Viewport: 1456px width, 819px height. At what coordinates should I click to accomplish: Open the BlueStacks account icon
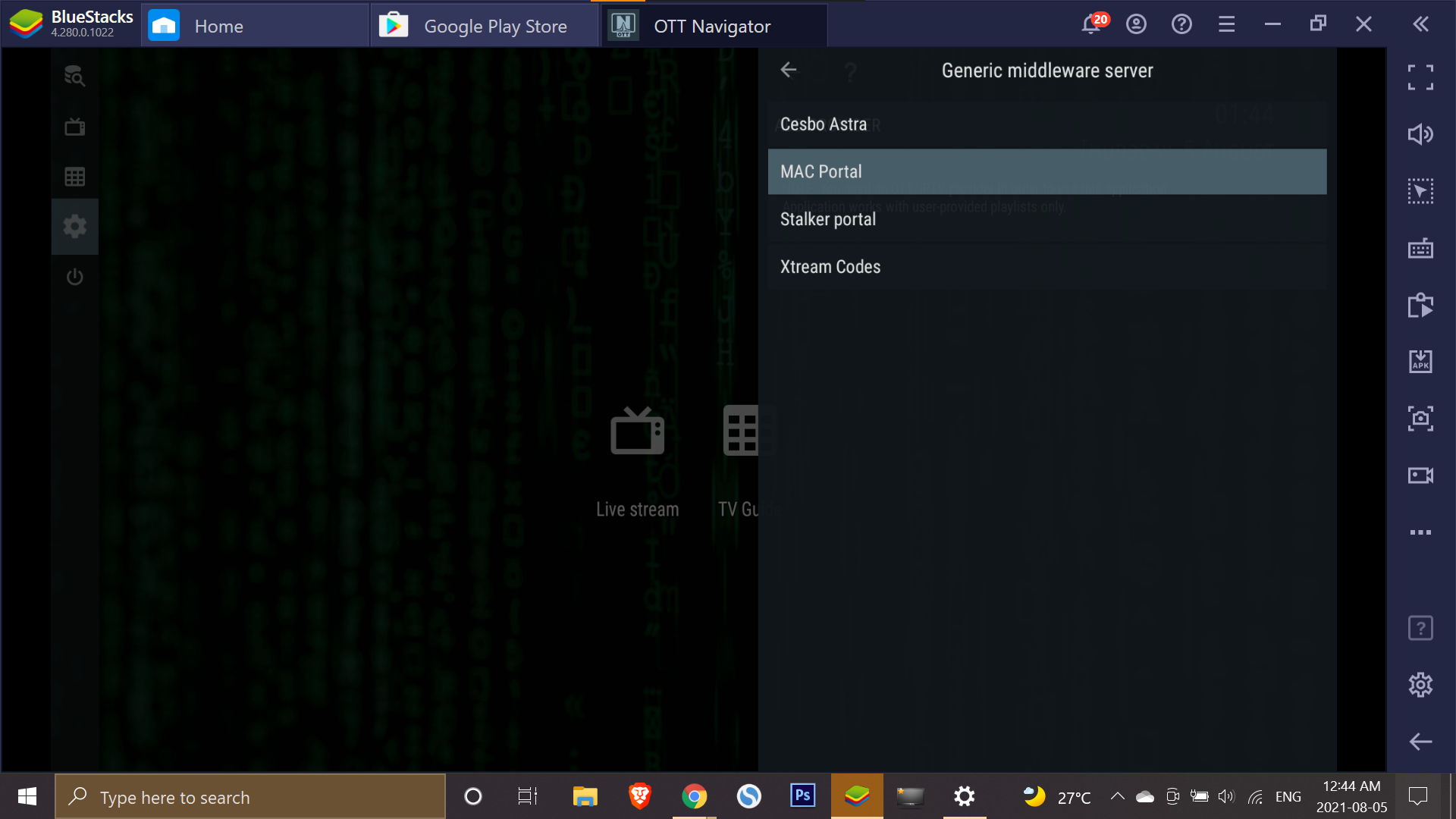1136,24
